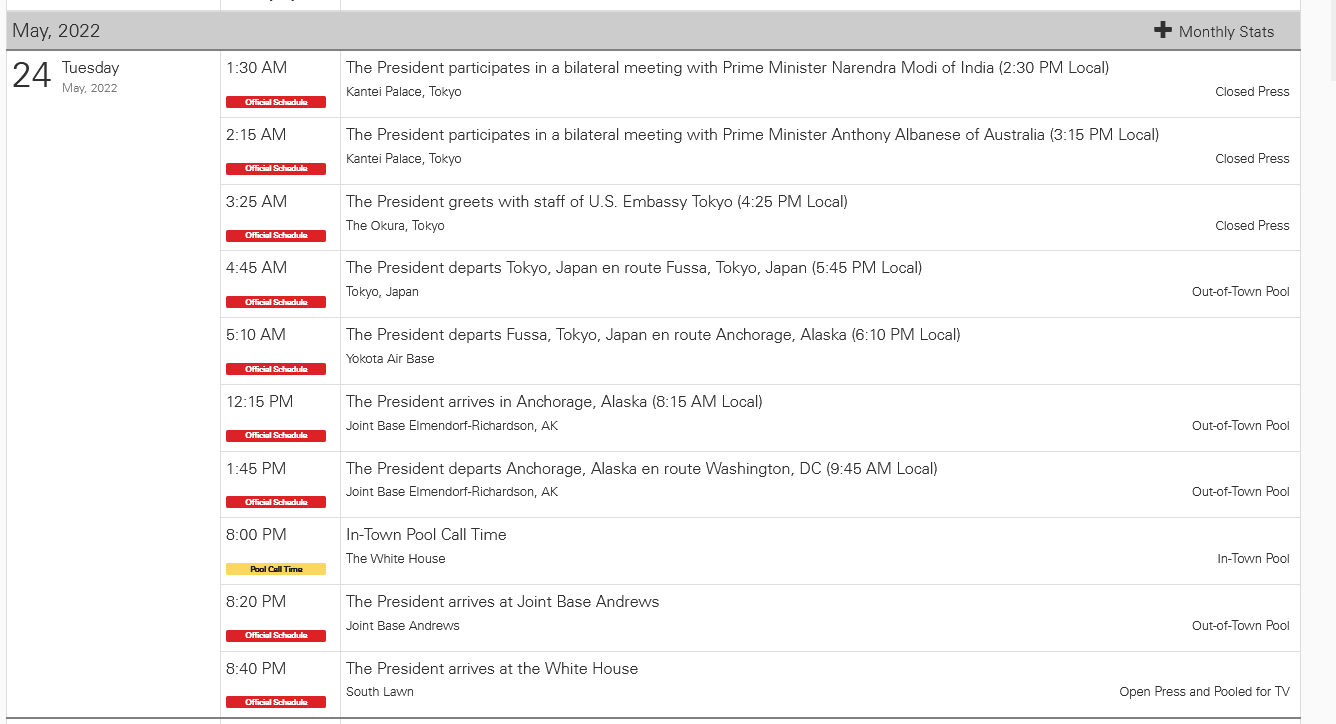
Task: Click the 8:40 PM time label
Action: click(x=256, y=669)
